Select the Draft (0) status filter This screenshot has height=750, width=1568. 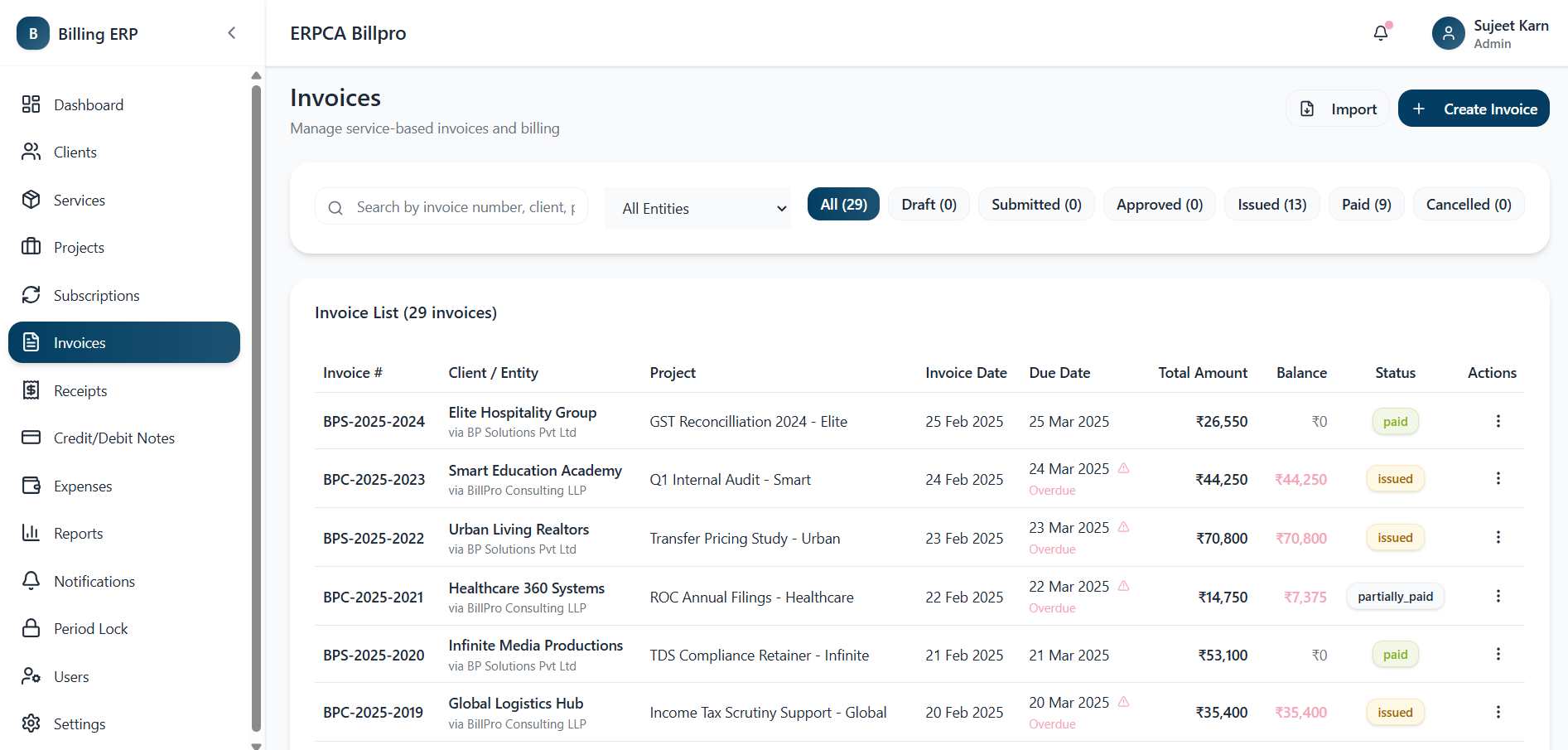click(x=929, y=204)
